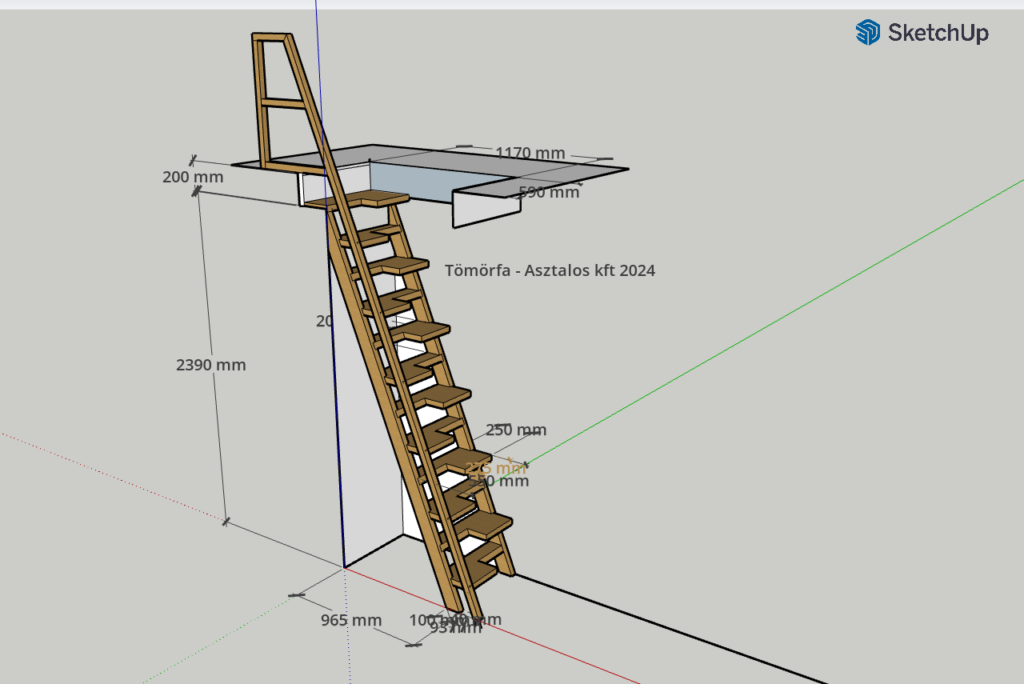Select the 250 mm tread dimension label
Viewport: 1024px width, 684px height.
(516, 430)
